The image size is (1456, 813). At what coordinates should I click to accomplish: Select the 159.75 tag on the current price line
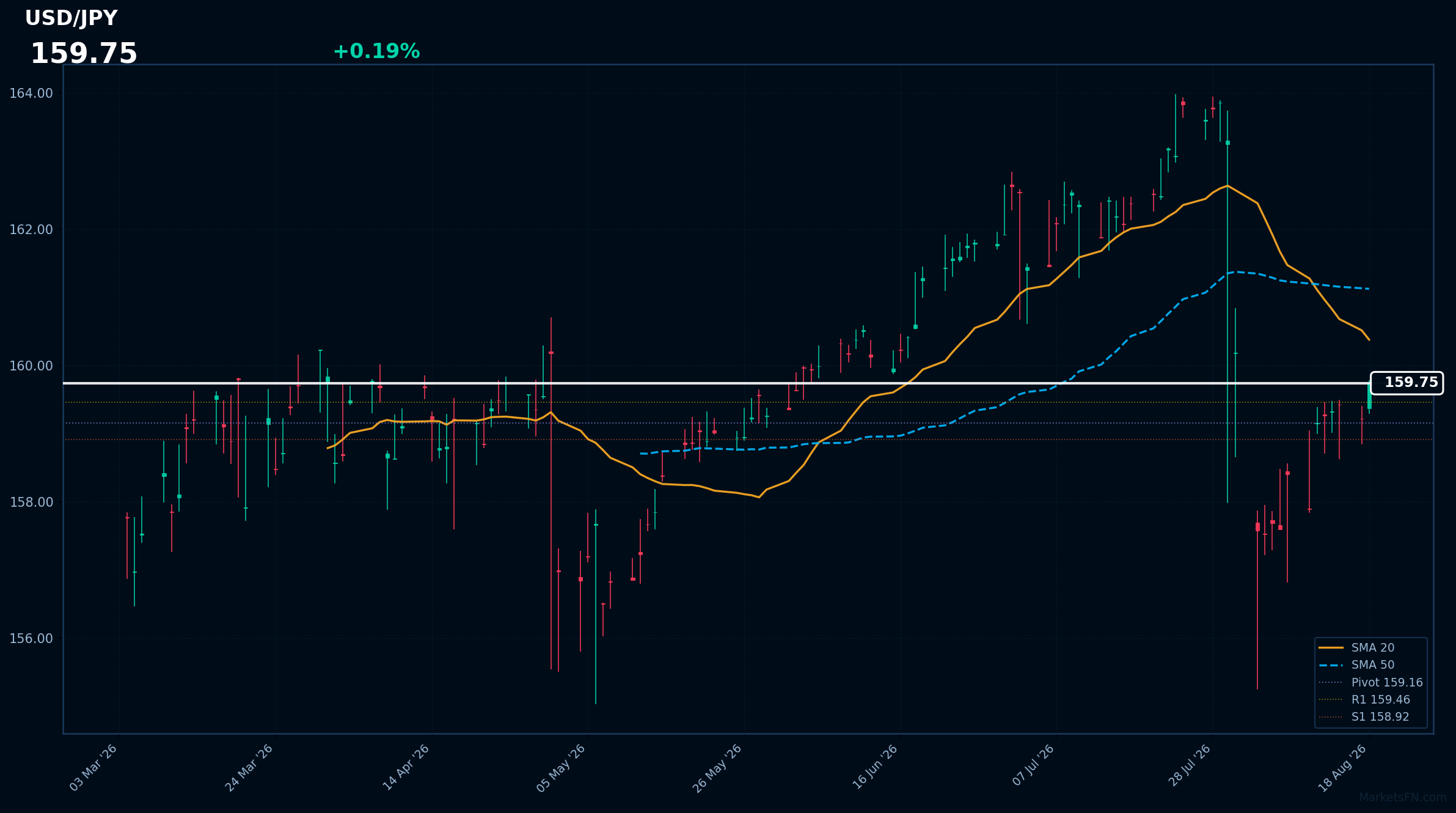[1407, 383]
